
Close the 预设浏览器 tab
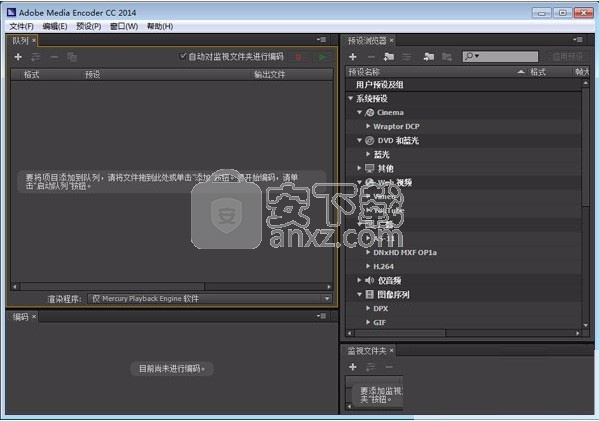click(x=392, y=40)
